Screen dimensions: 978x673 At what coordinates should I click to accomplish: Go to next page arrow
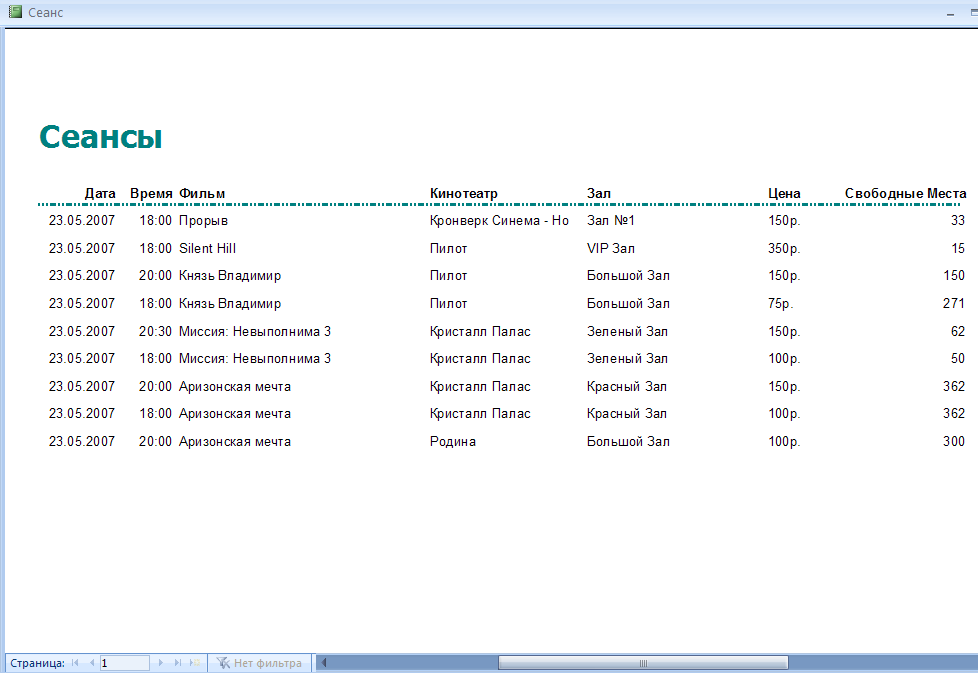tap(160, 662)
